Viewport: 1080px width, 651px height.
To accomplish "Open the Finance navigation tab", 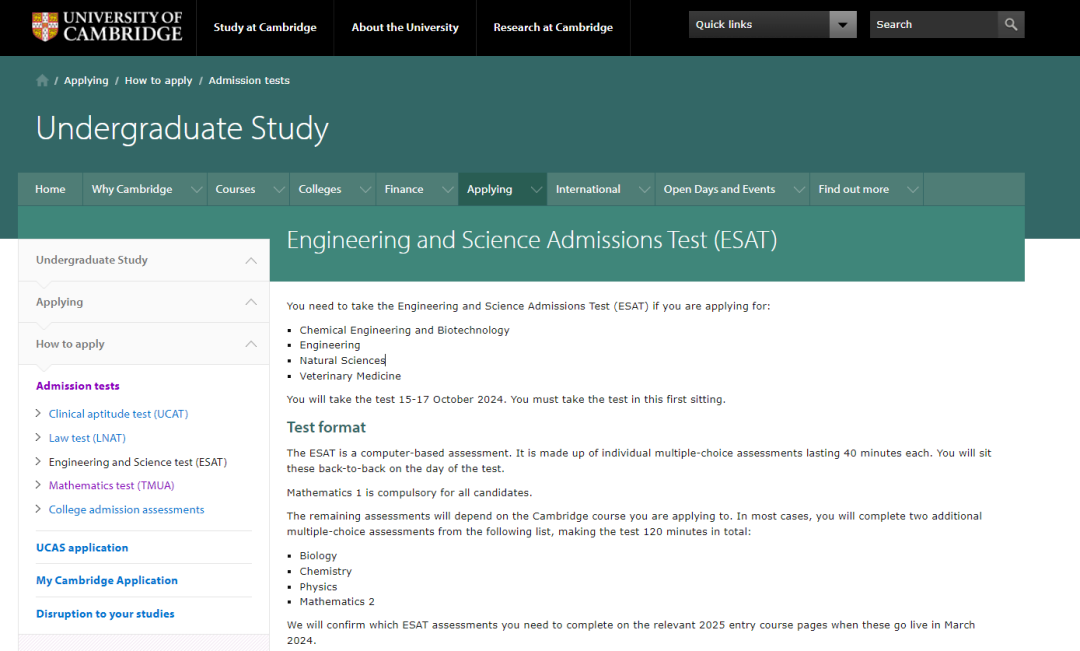I will click(404, 189).
